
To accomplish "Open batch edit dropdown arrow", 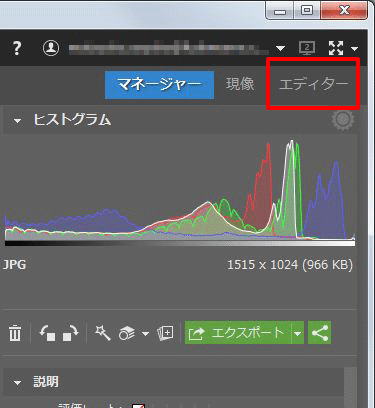I will [x=145, y=333].
